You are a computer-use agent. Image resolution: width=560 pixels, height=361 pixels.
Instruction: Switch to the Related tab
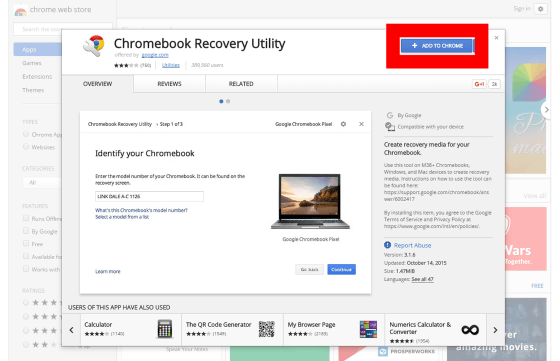(x=241, y=84)
